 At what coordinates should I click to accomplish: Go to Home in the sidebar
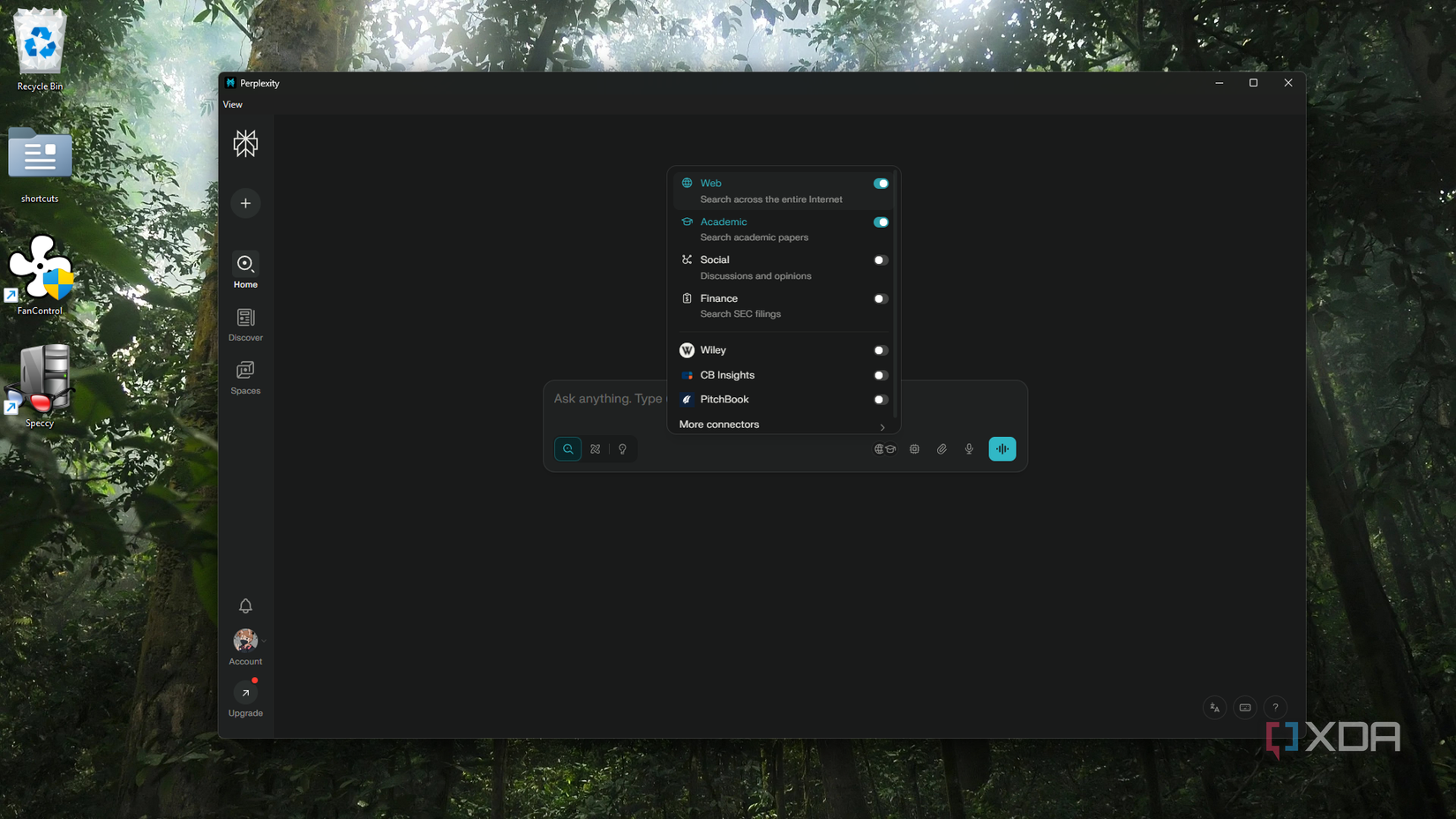pyautogui.click(x=245, y=270)
